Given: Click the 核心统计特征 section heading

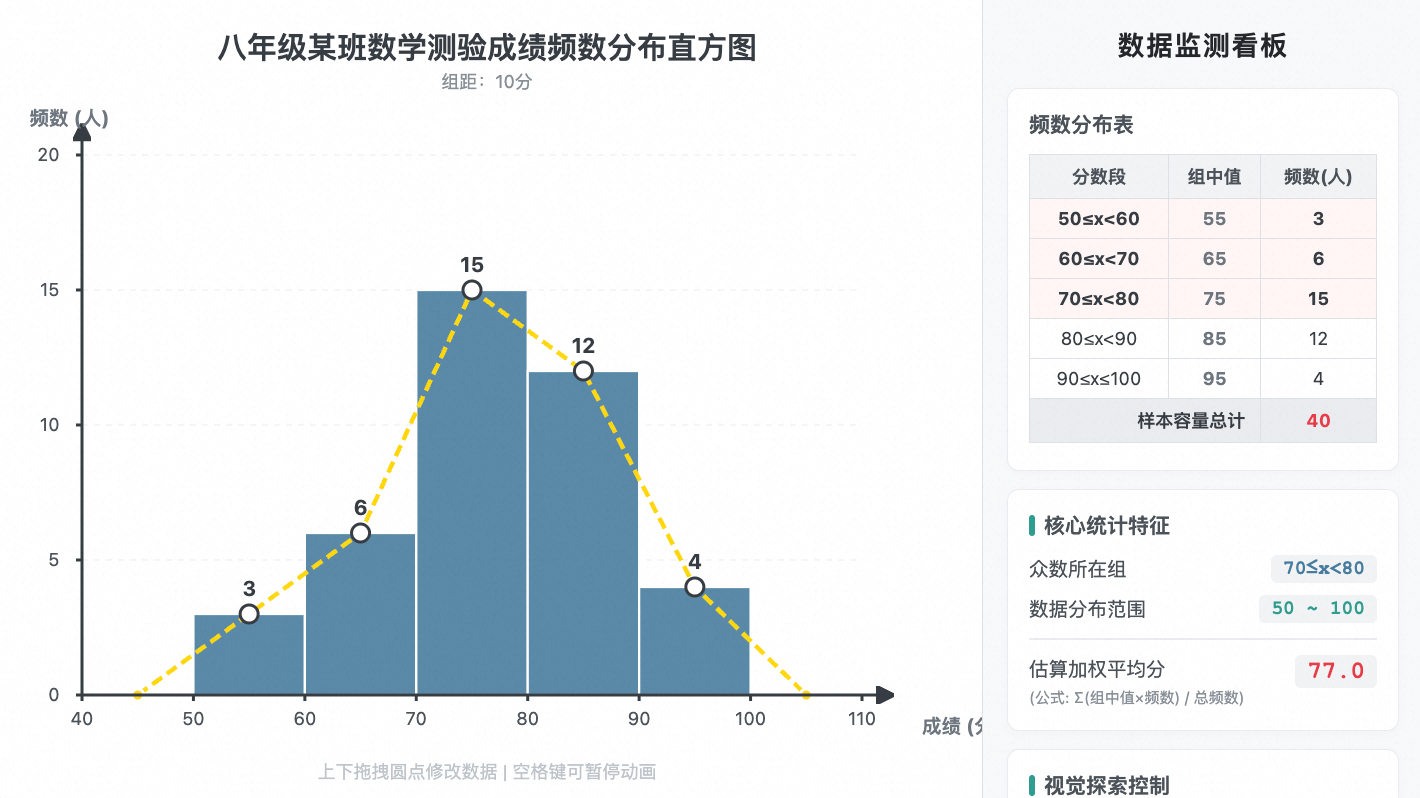Looking at the screenshot, I should tap(1107, 526).
